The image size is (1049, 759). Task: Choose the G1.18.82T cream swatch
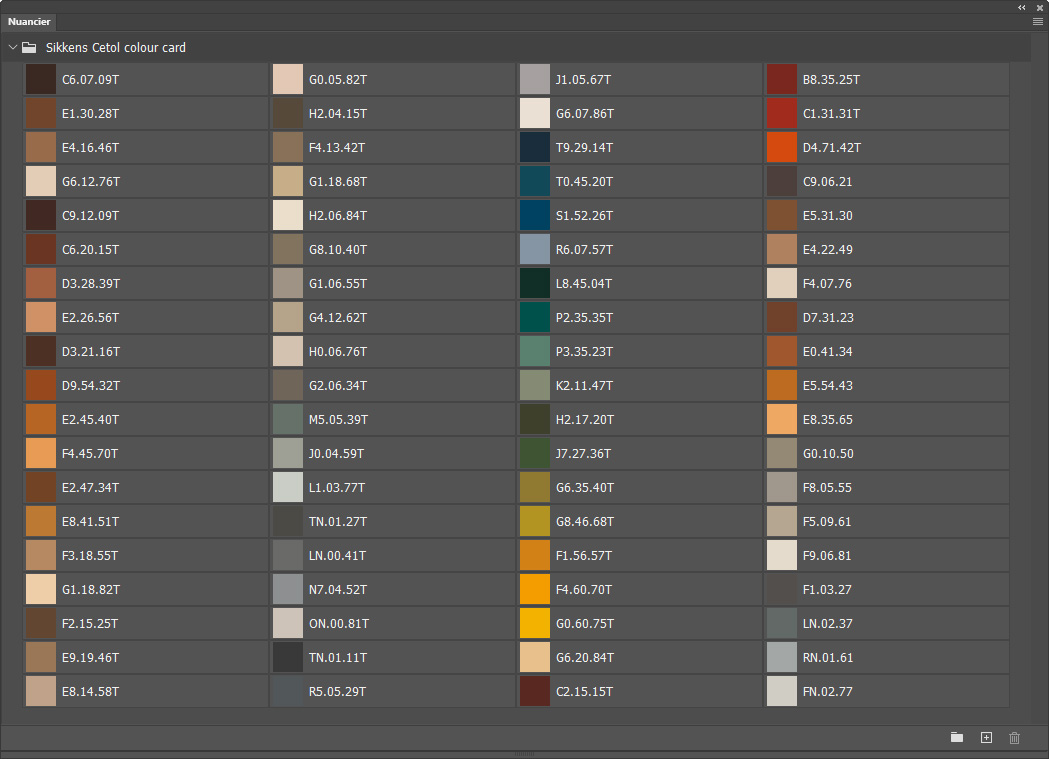click(41, 589)
